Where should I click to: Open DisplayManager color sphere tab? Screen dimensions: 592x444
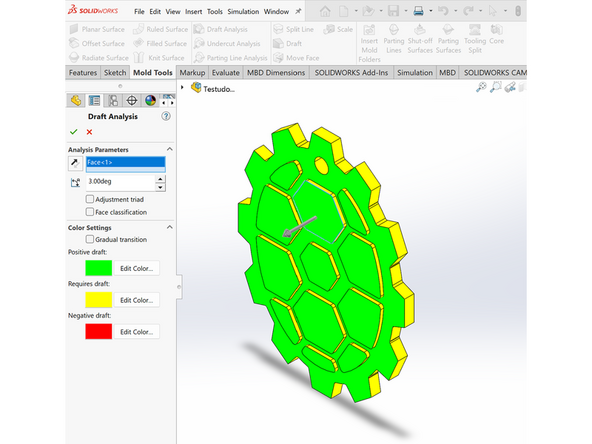click(150, 100)
